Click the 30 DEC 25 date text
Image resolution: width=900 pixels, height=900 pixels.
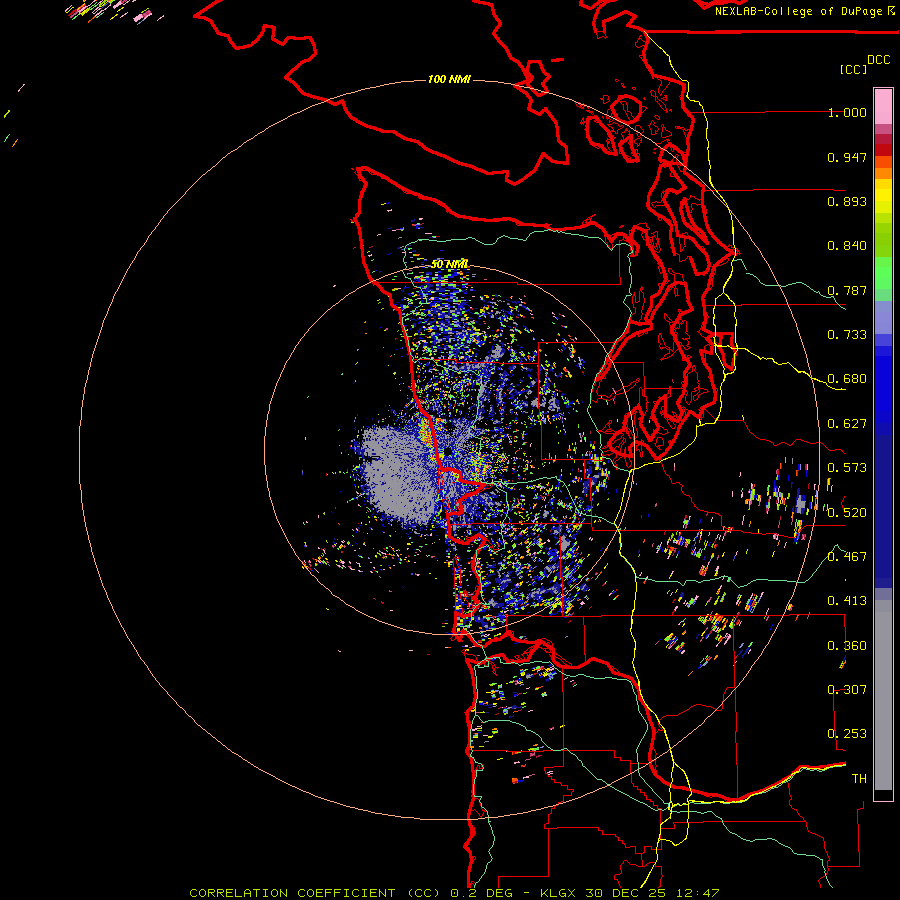626,893
